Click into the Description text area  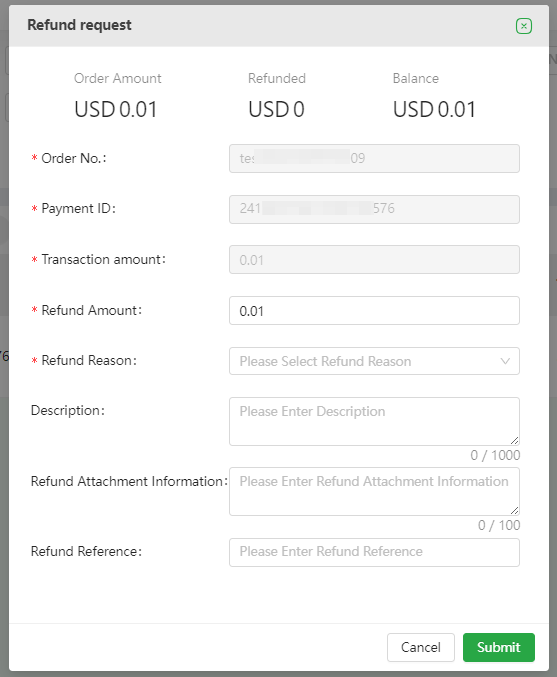tap(374, 421)
